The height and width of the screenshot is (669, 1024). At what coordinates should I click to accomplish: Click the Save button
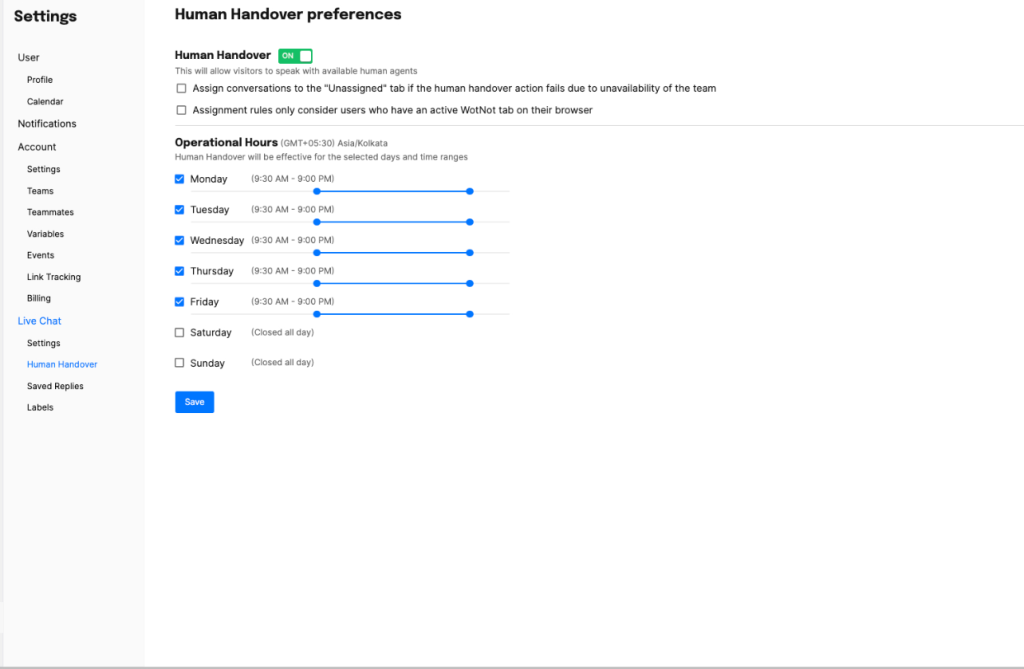click(194, 402)
